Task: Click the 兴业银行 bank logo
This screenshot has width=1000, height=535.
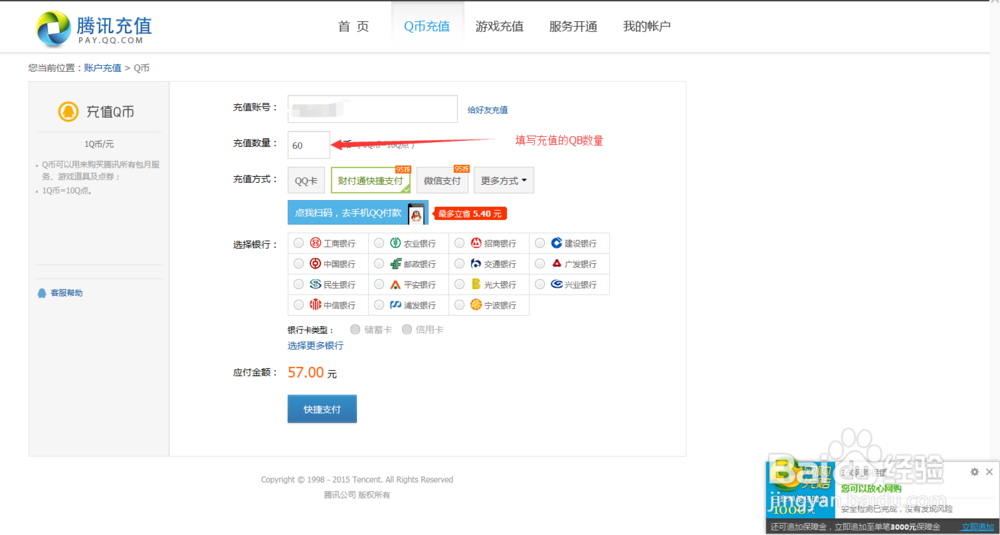Action: point(557,284)
